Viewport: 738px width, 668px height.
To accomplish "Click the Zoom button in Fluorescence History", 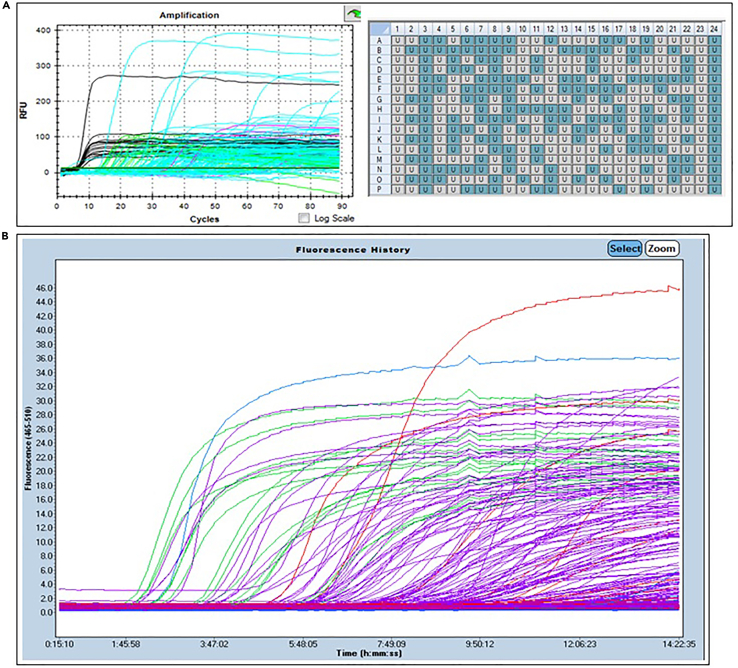I will (662, 248).
